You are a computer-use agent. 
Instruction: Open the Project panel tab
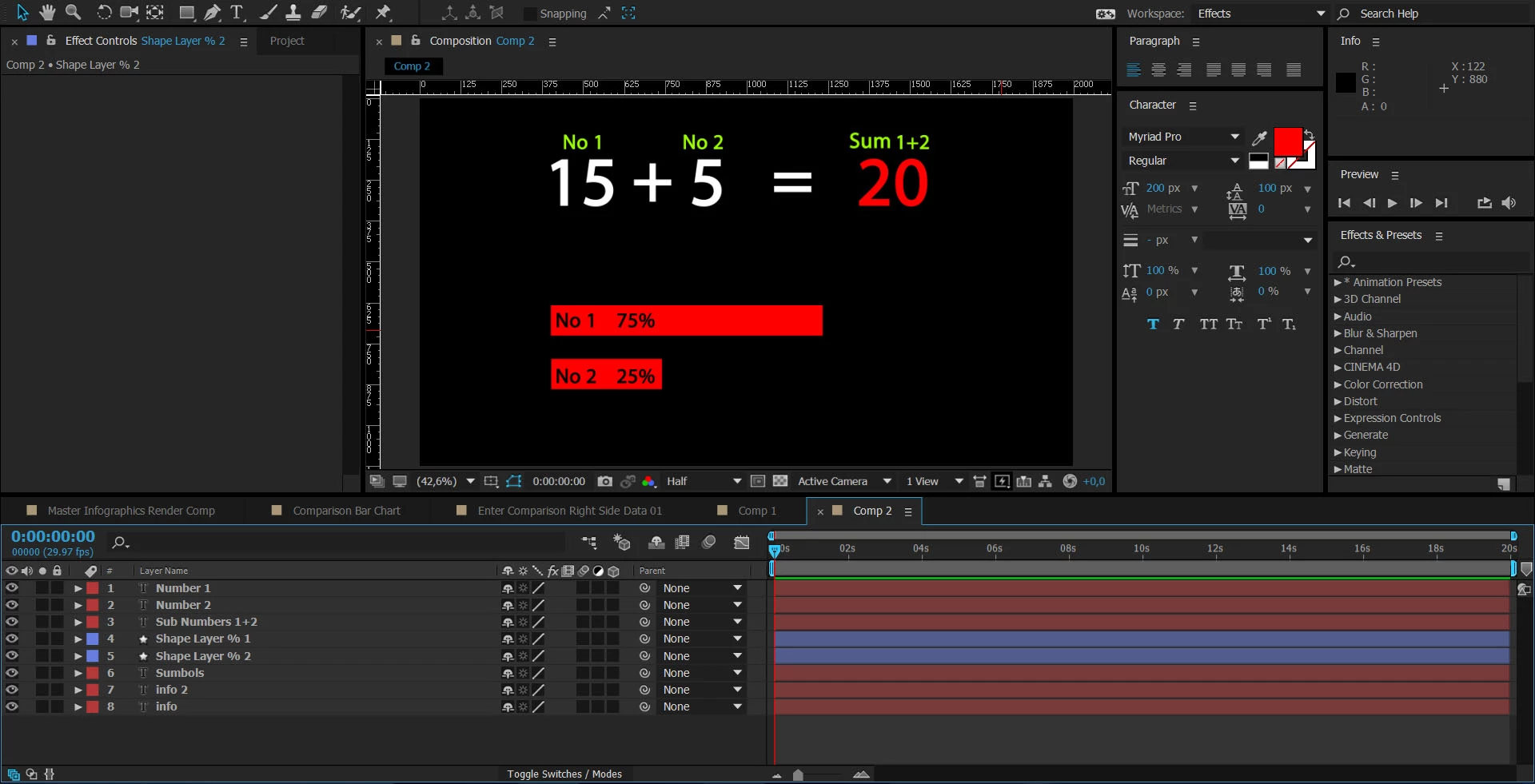click(287, 41)
